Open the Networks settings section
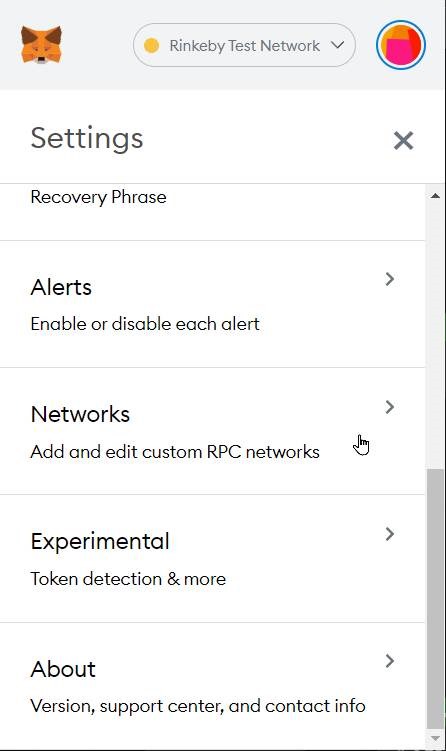Screen dimensions: 446x751 point(212,431)
